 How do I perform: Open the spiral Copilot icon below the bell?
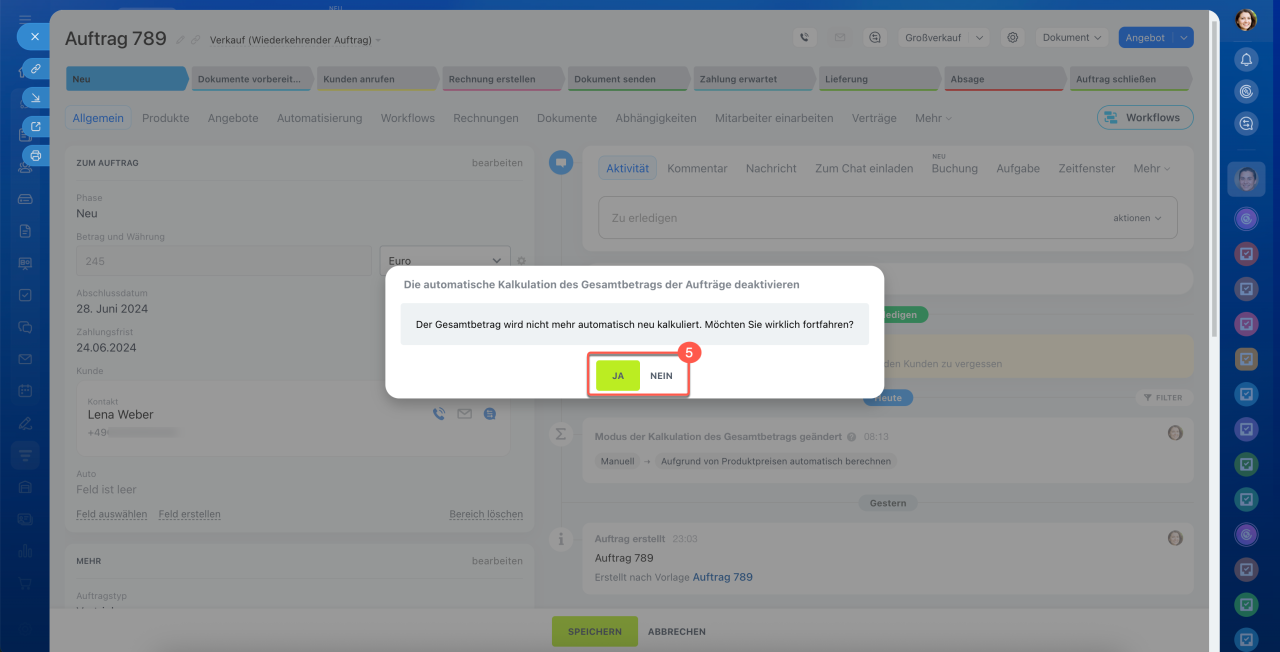tap(1246, 91)
